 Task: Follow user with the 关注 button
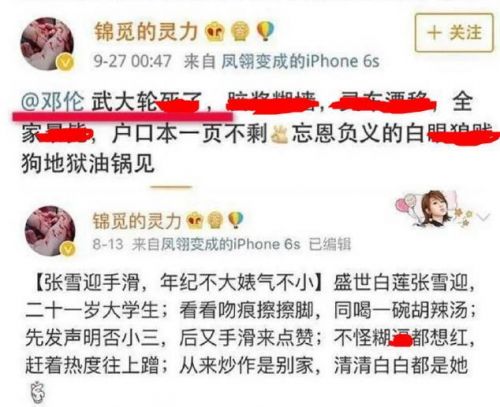pyautogui.click(x=454, y=33)
